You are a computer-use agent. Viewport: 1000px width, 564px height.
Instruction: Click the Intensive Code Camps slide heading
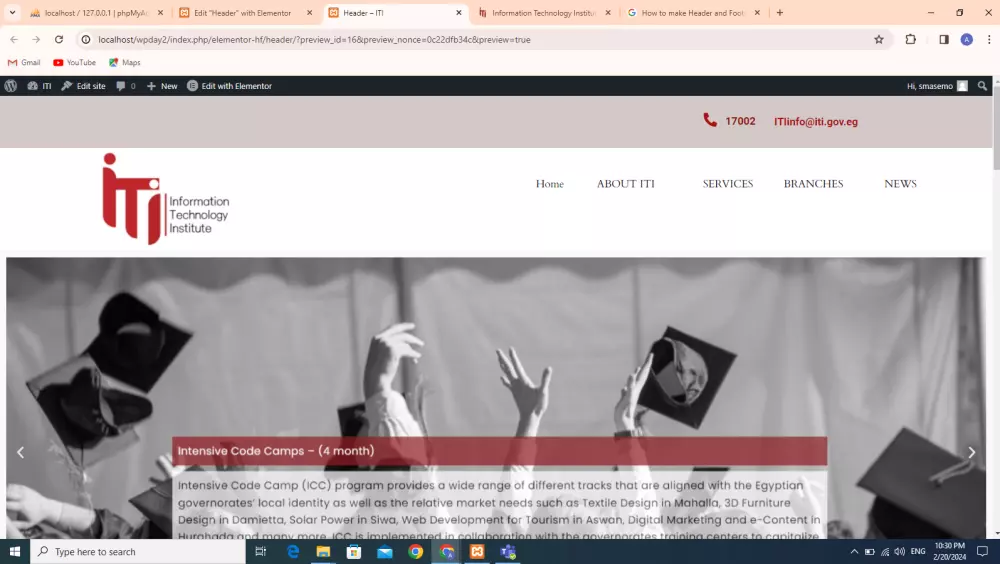[x=276, y=451]
